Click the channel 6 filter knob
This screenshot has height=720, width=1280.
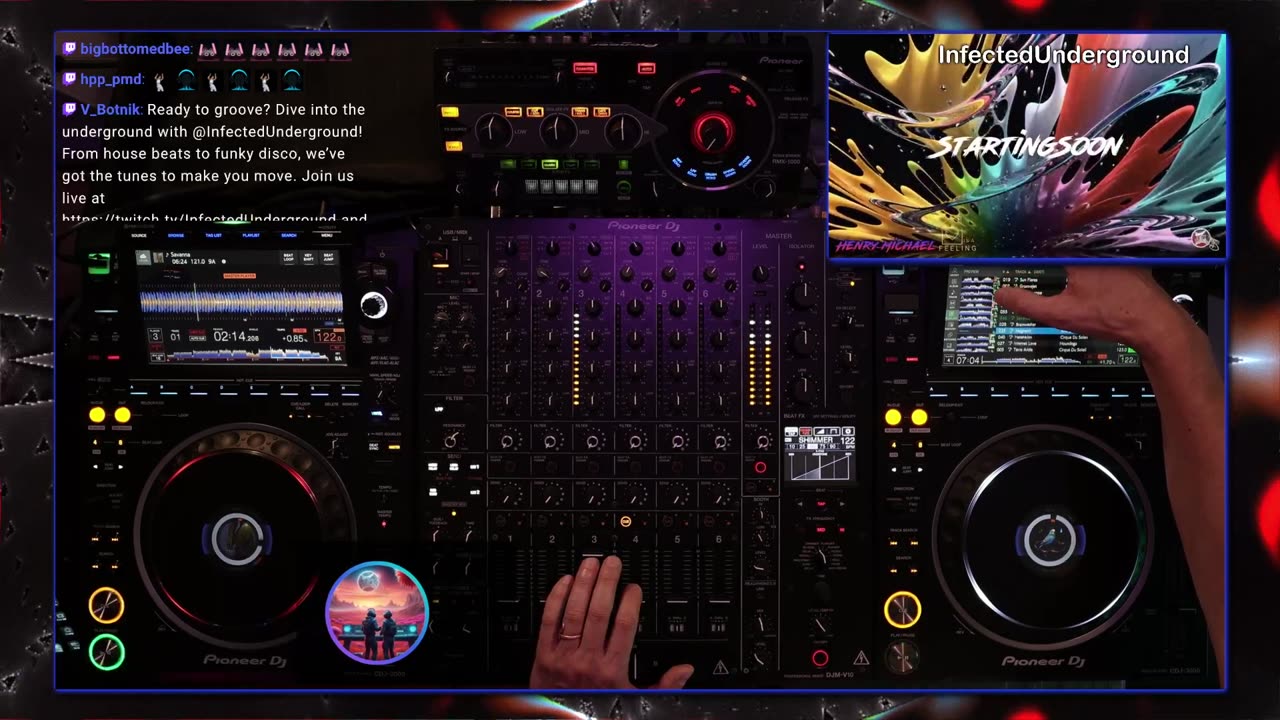click(719, 440)
